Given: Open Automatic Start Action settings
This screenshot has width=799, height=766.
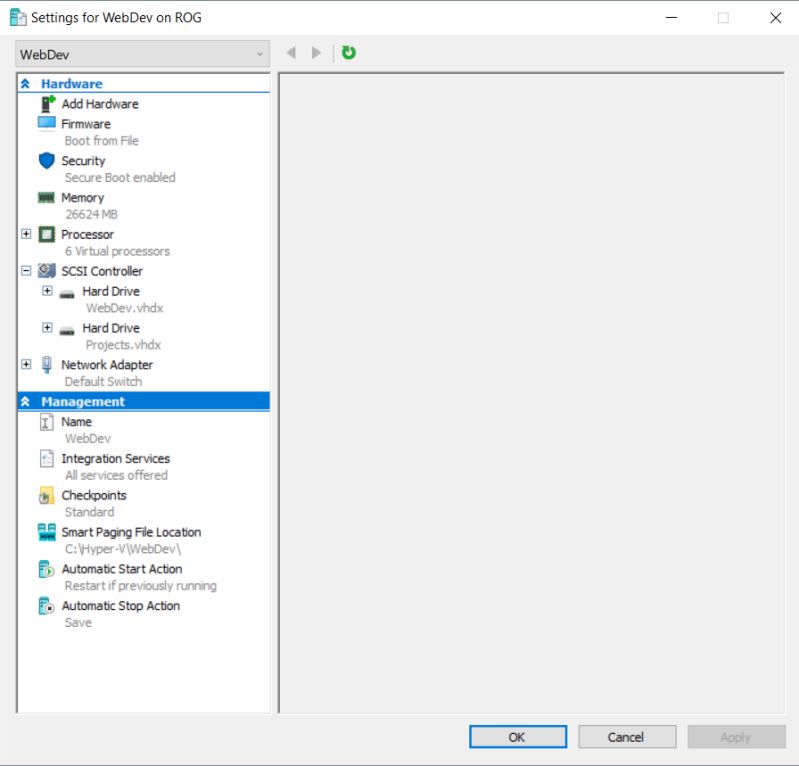Looking at the screenshot, I should (x=122, y=569).
